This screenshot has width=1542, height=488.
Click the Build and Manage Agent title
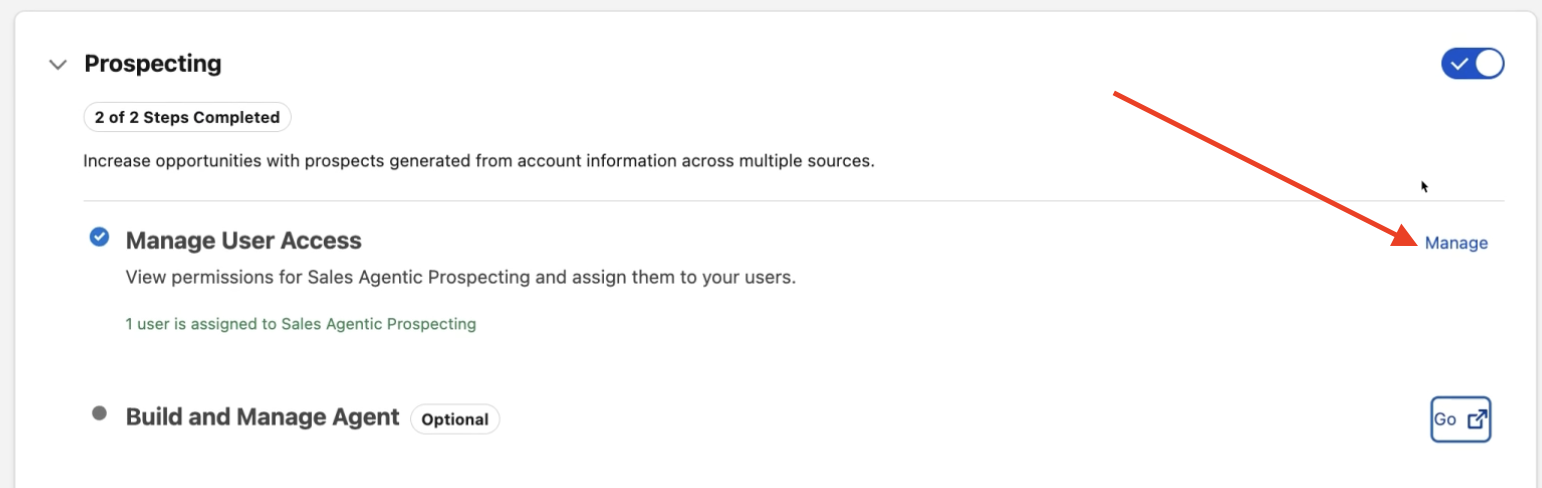pyautogui.click(x=263, y=417)
